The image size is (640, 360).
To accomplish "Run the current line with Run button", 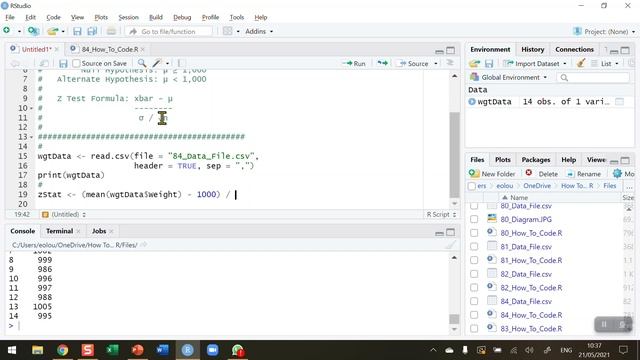I will pyautogui.click(x=354, y=63).
